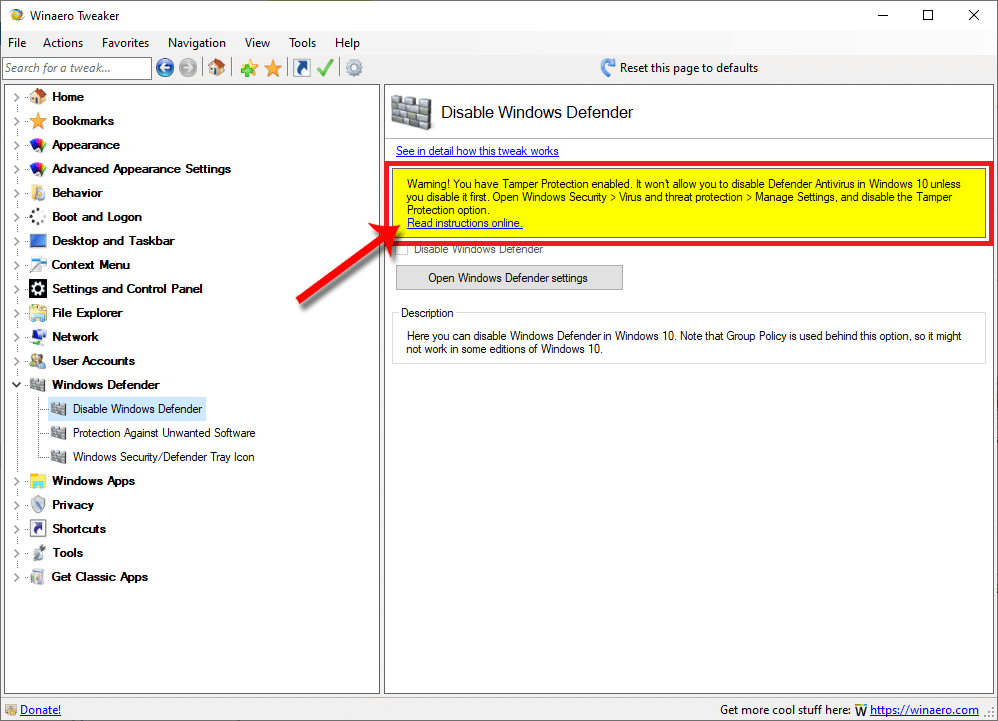Open bookmarks using the toolbar orange star icon
Image resolution: width=998 pixels, height=721 pixels.
(273, 67)
